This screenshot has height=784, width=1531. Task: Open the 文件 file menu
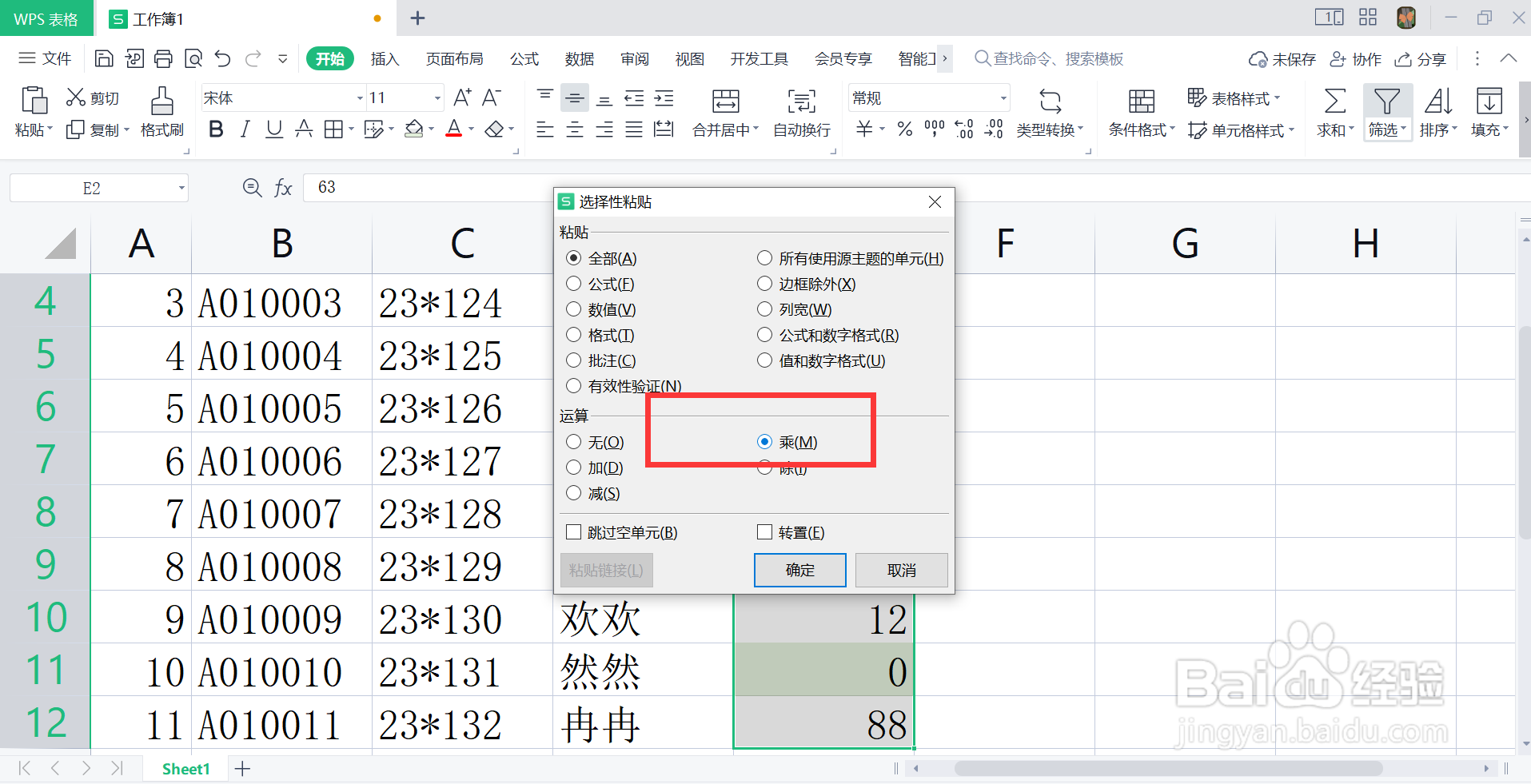point(46,58)
